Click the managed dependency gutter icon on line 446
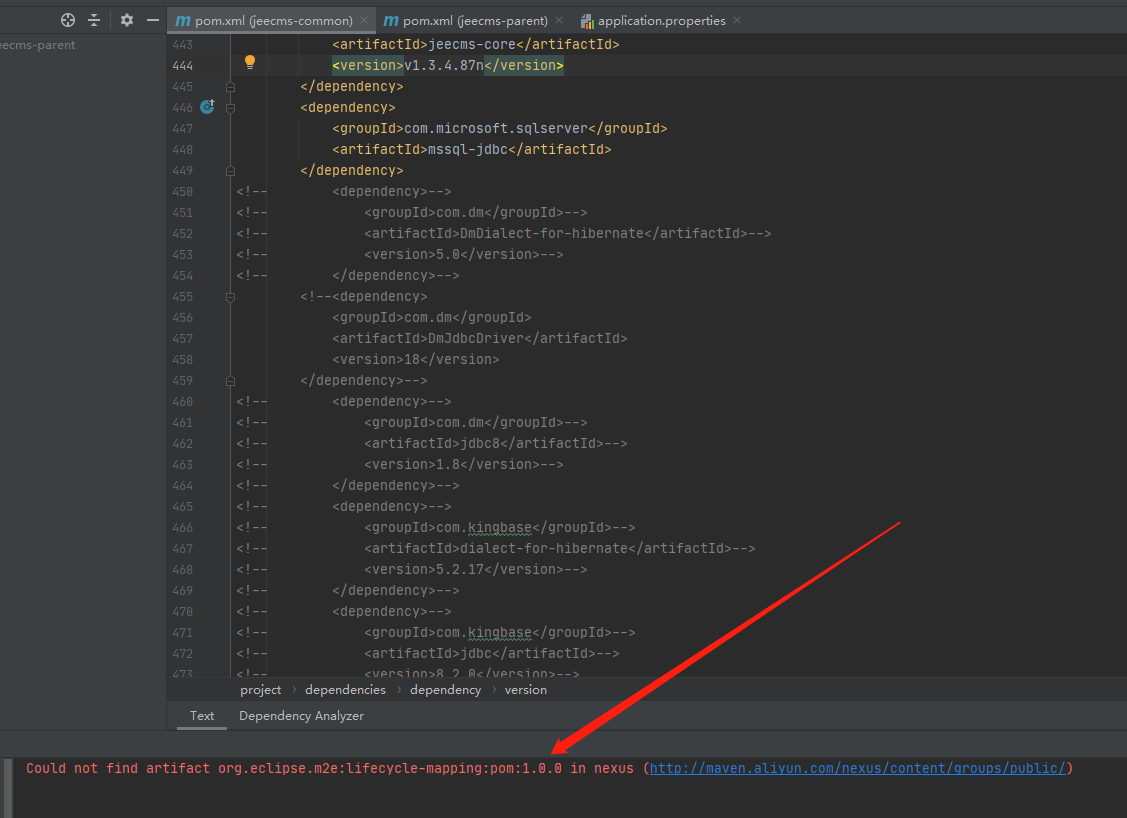This screenshot has width=1127, height=818. click(207, 107)
